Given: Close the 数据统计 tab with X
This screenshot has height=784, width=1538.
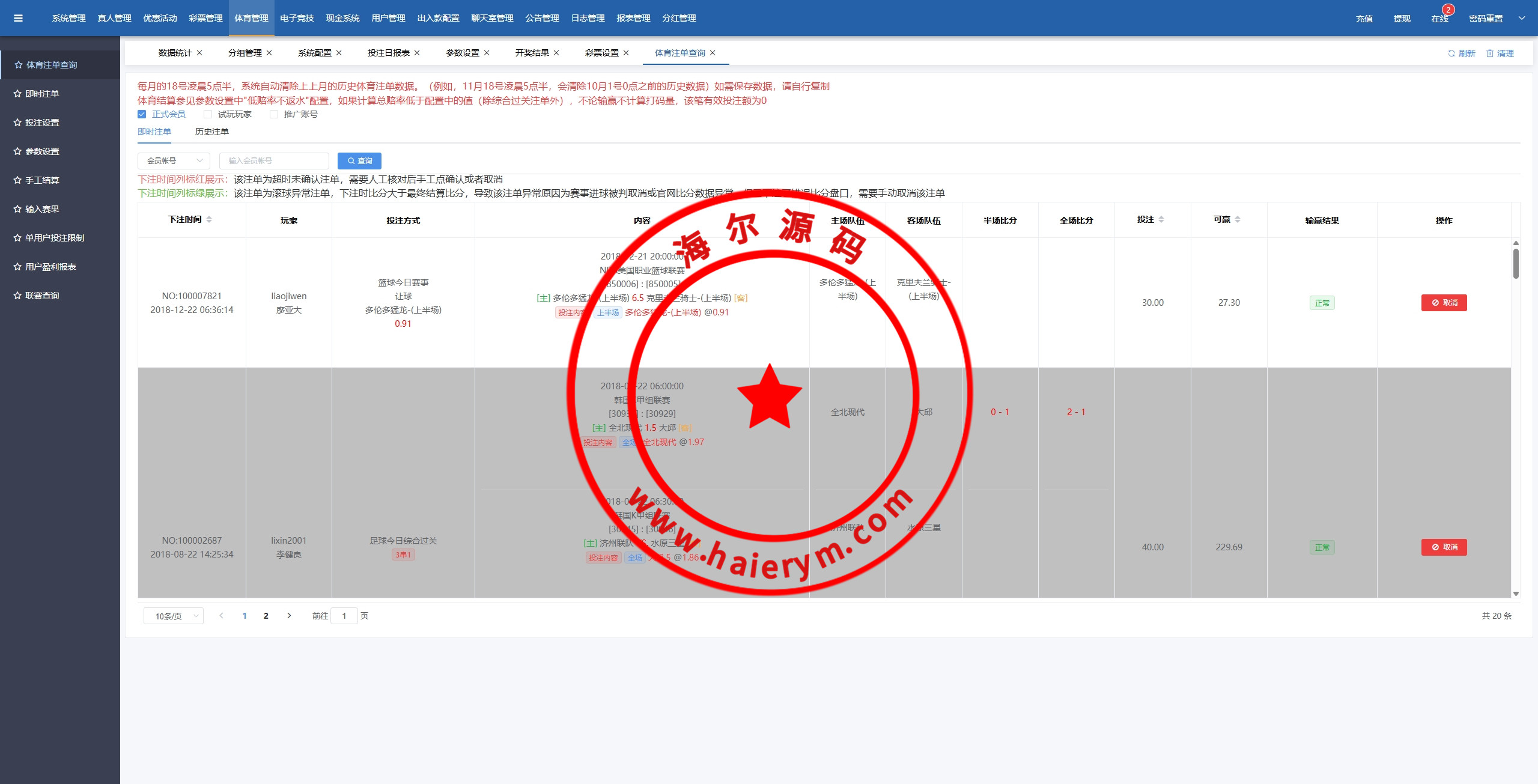Looking at the screenshot, I should pyautogui.click(x=199, y=53).
